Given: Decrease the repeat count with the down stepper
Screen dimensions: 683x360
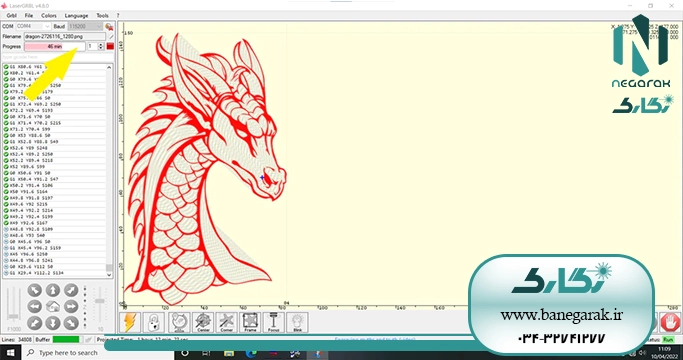Looking at the screenshot, I should point(101,48).
